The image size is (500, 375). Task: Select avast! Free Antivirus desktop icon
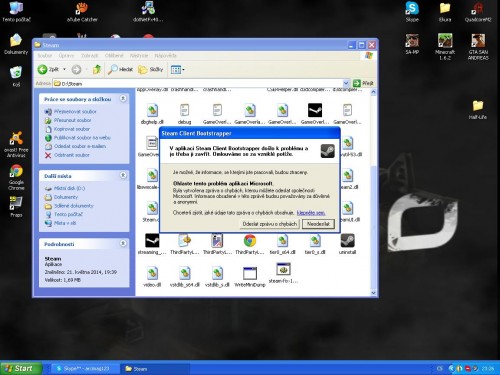pos(16,139)
